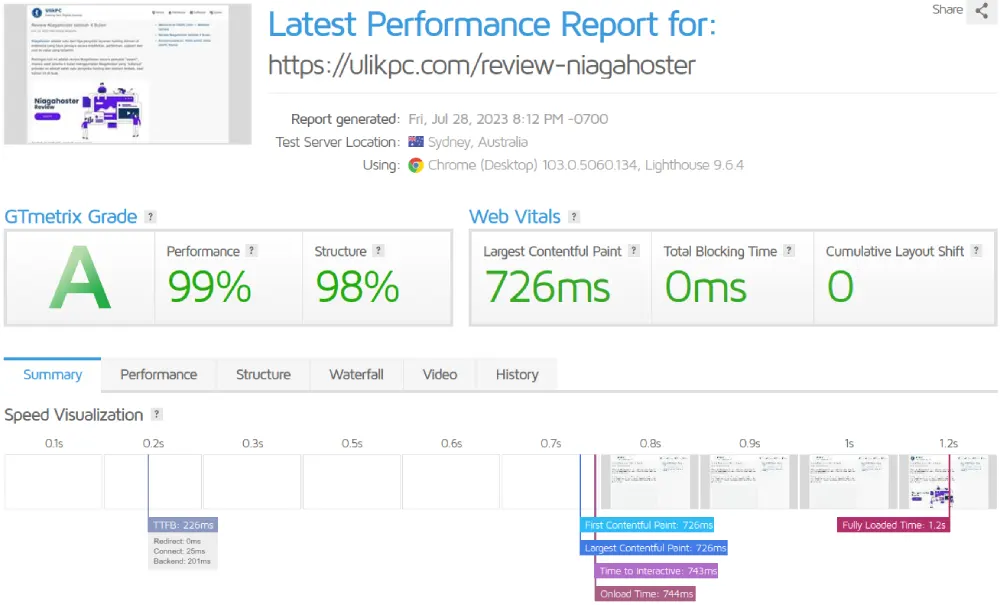Click help icon for Cumulative Layout Shift
The width and height of the screenshot is (1000, 605).
[976, 251]
